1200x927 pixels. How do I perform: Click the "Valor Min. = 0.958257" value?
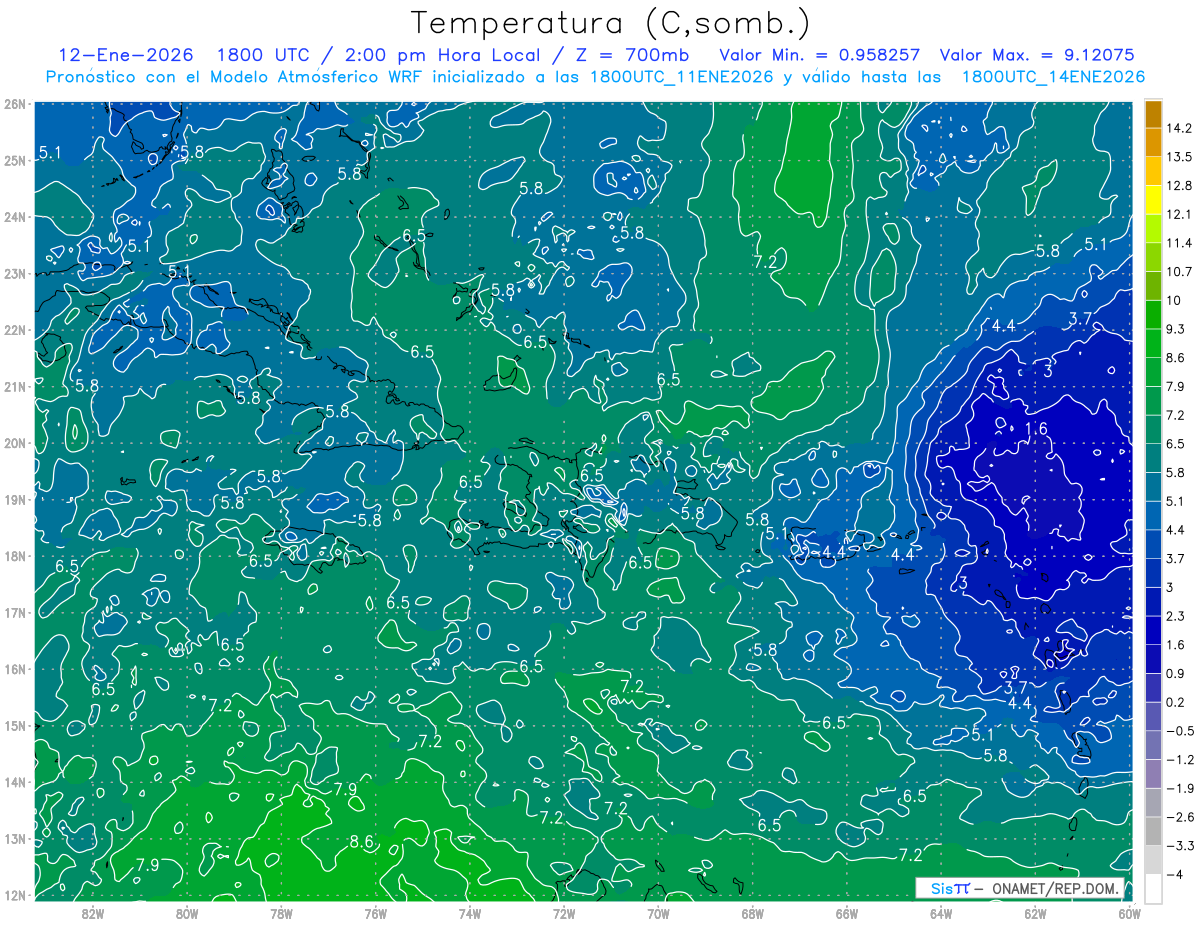[820, 55]
